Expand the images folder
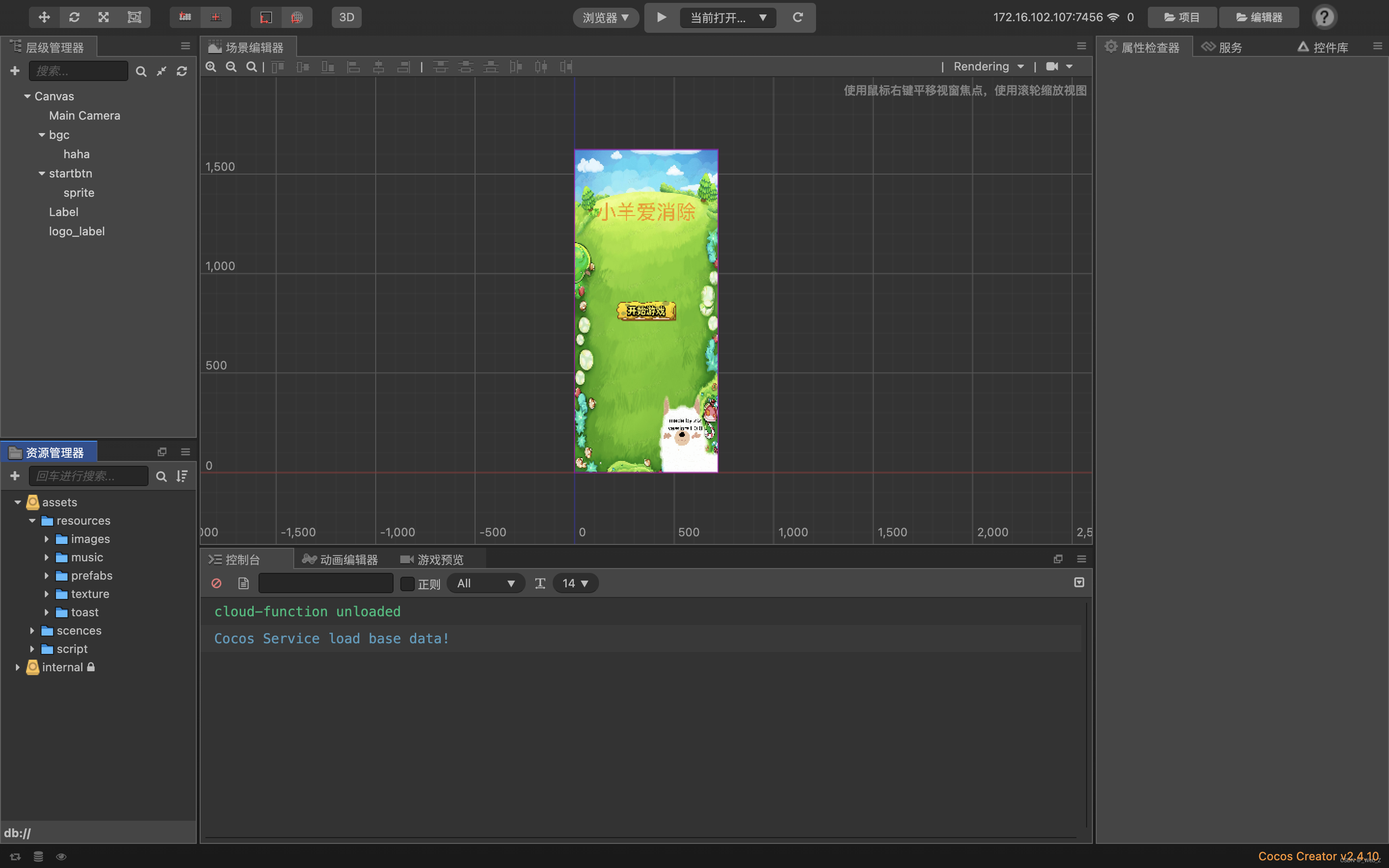The height and width of the screenshot is (868, 1389). [x=46, y=539]
